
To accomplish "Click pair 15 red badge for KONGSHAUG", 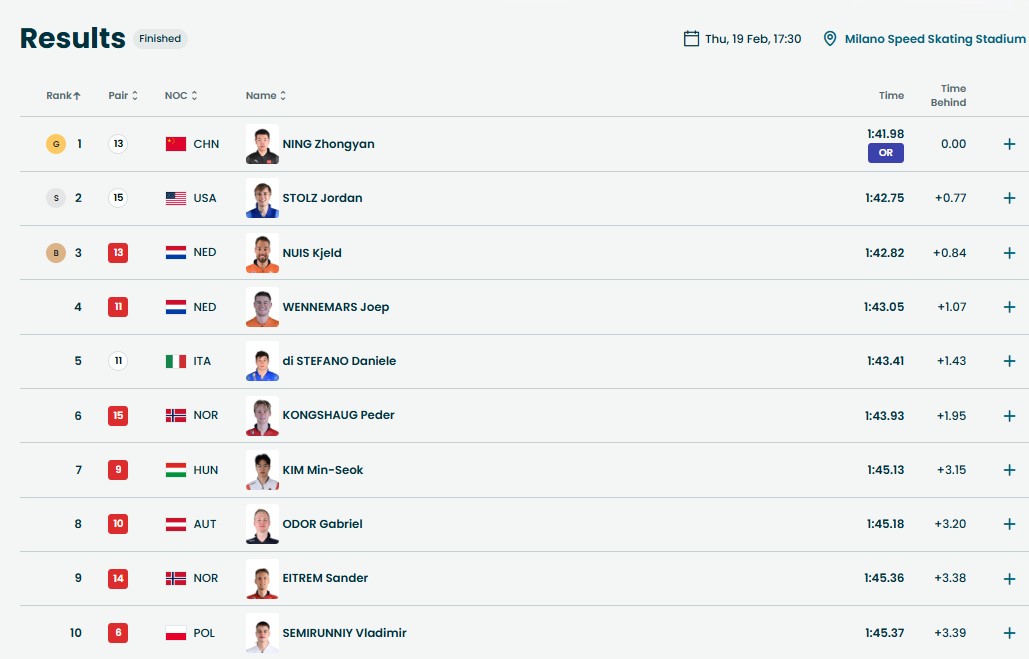I will point(118,416).
